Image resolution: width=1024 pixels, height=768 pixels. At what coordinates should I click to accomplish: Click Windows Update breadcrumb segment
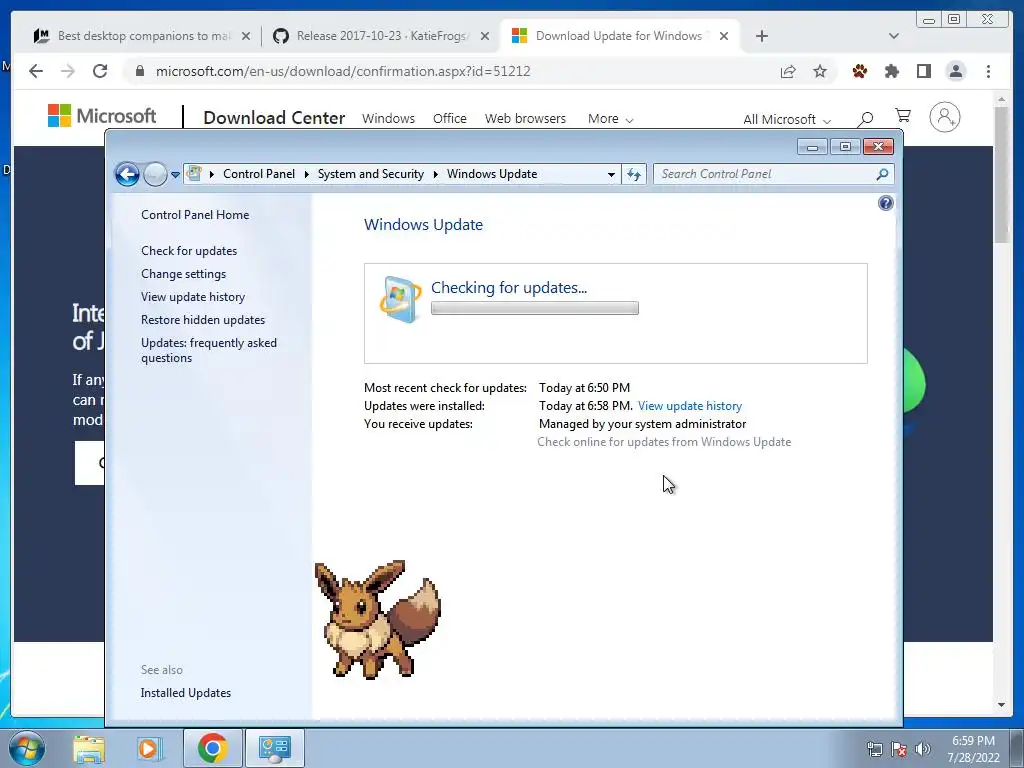[492, 174]
